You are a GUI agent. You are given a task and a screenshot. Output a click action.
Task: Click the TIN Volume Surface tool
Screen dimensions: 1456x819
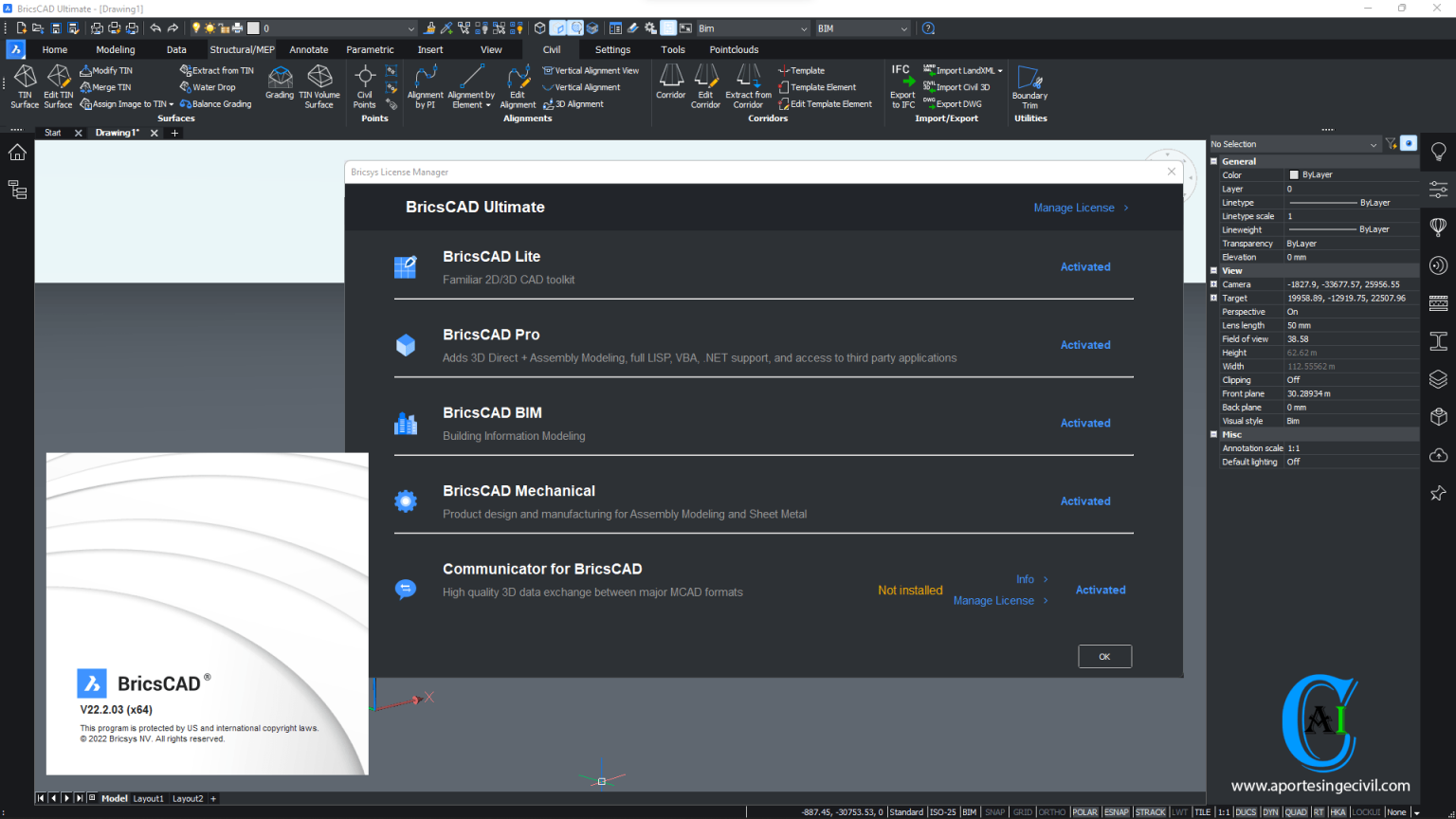click(x=319, y=85)
